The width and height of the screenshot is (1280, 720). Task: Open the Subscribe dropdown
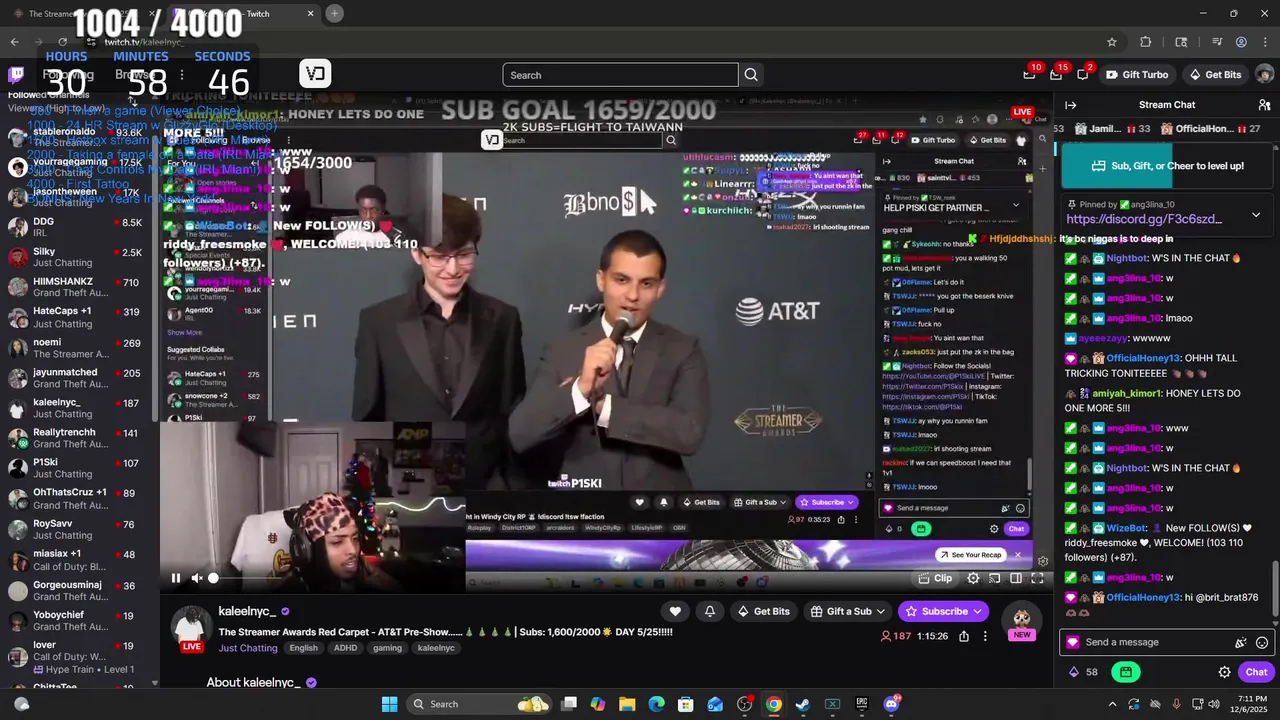click(943, 611)
